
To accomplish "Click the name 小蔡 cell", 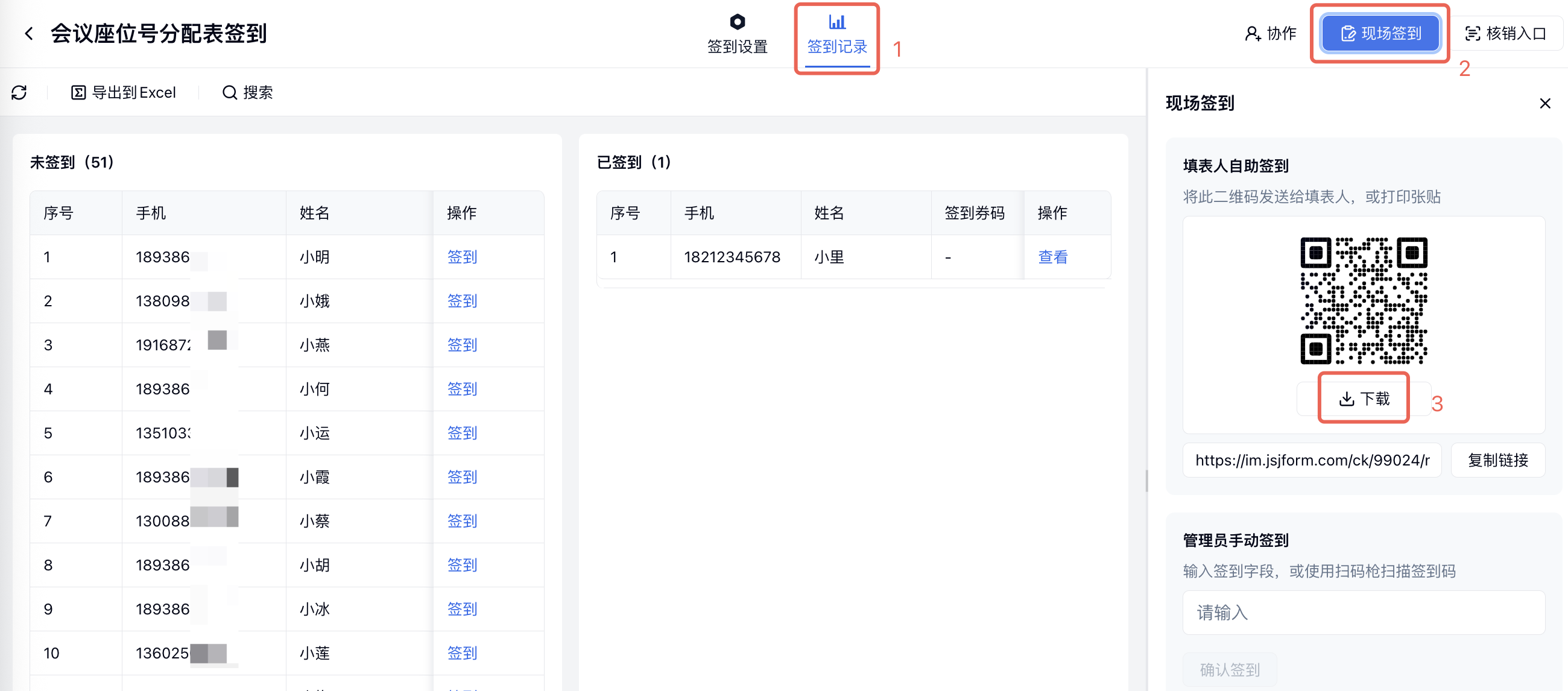I will (x=314, y=521).
